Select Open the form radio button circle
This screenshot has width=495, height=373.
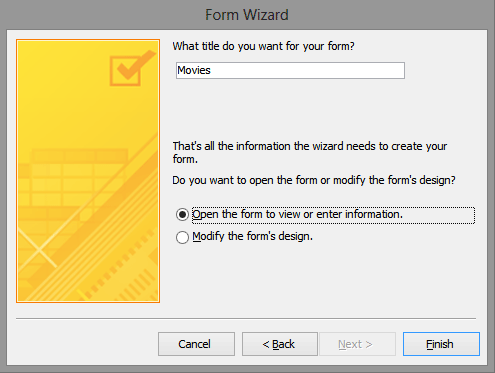[x=182, y=215]
